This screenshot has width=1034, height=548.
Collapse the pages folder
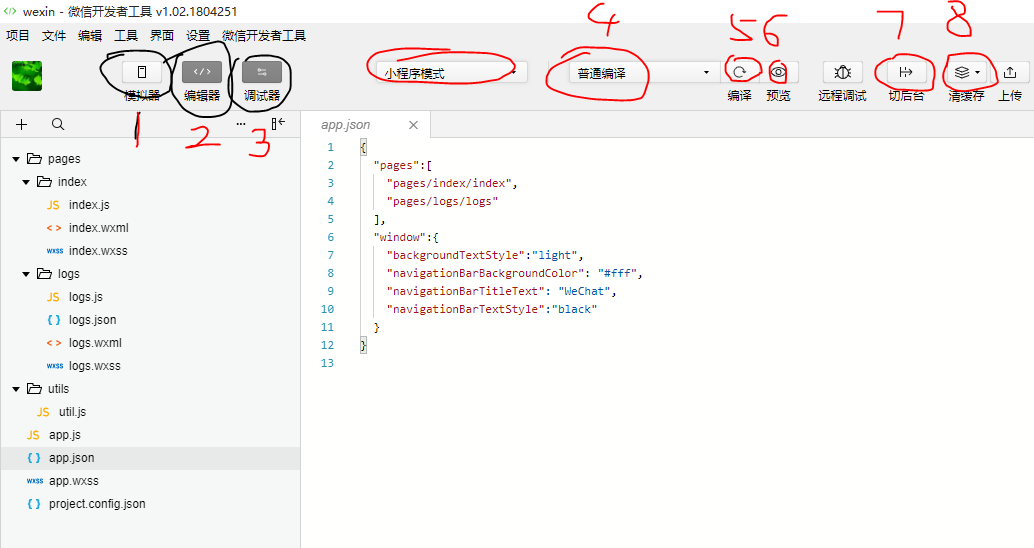point(16,159)
